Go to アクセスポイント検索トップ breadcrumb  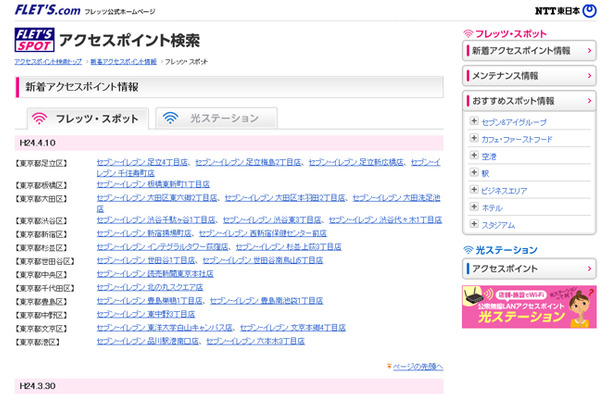(x=48, y=61)
